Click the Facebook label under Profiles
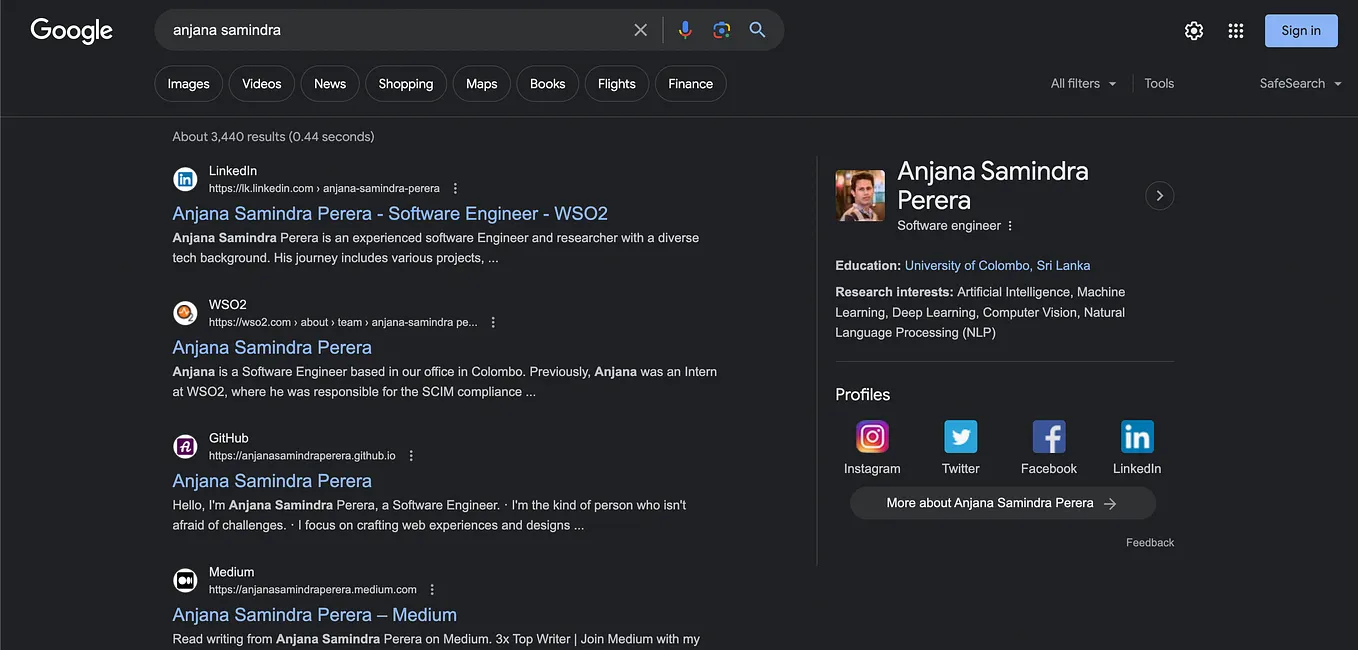1358x650 pixels. pos(1049,469)
